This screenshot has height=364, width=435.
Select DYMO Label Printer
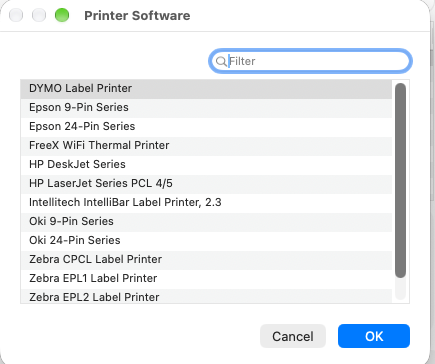tap(206, 89)
